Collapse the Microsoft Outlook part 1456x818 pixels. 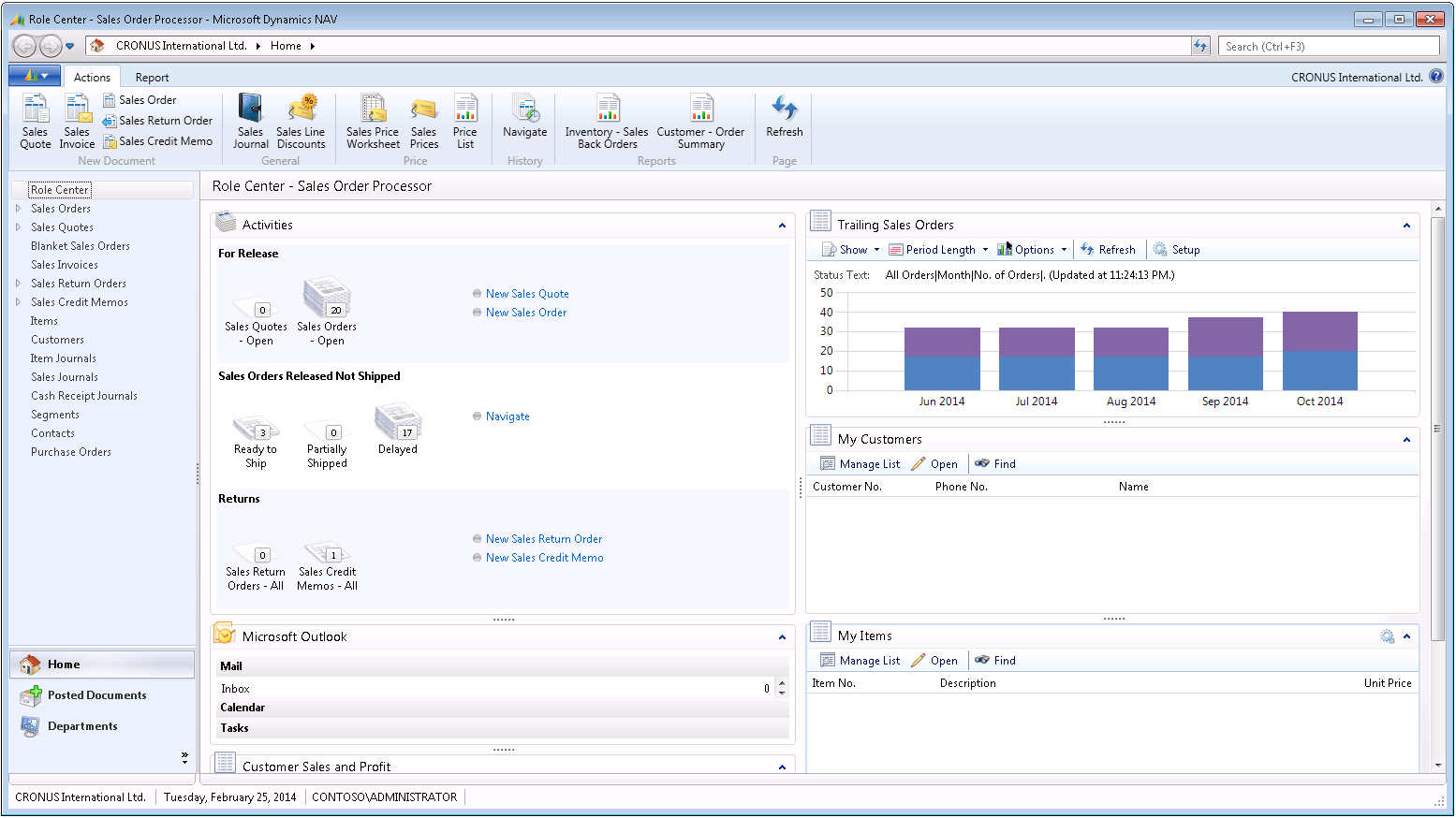[x=782, y=637]
